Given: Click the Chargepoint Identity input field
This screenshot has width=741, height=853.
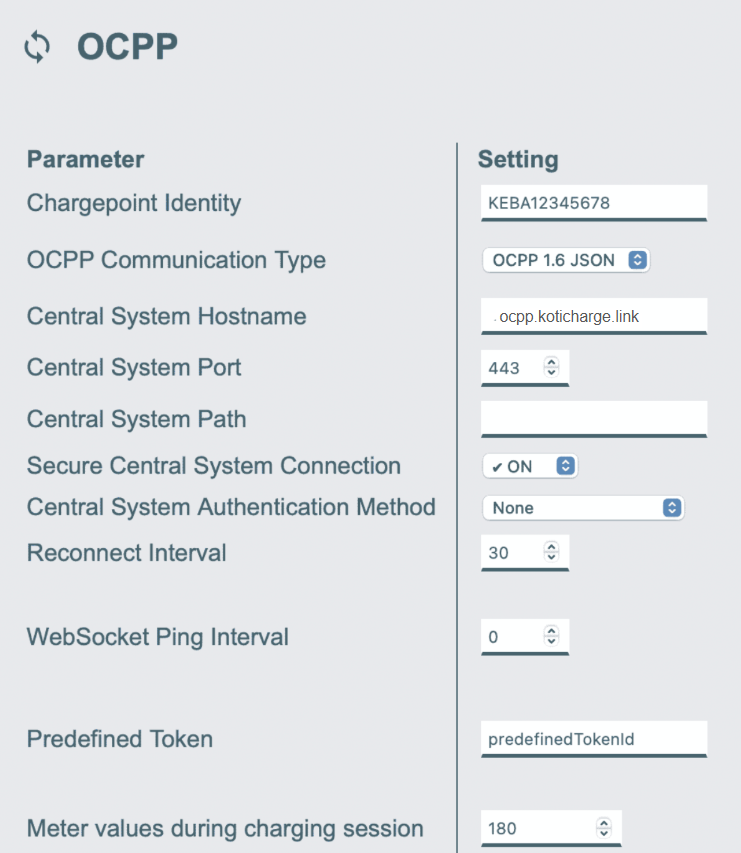Looking at the screenshot, I should (593, 203).
